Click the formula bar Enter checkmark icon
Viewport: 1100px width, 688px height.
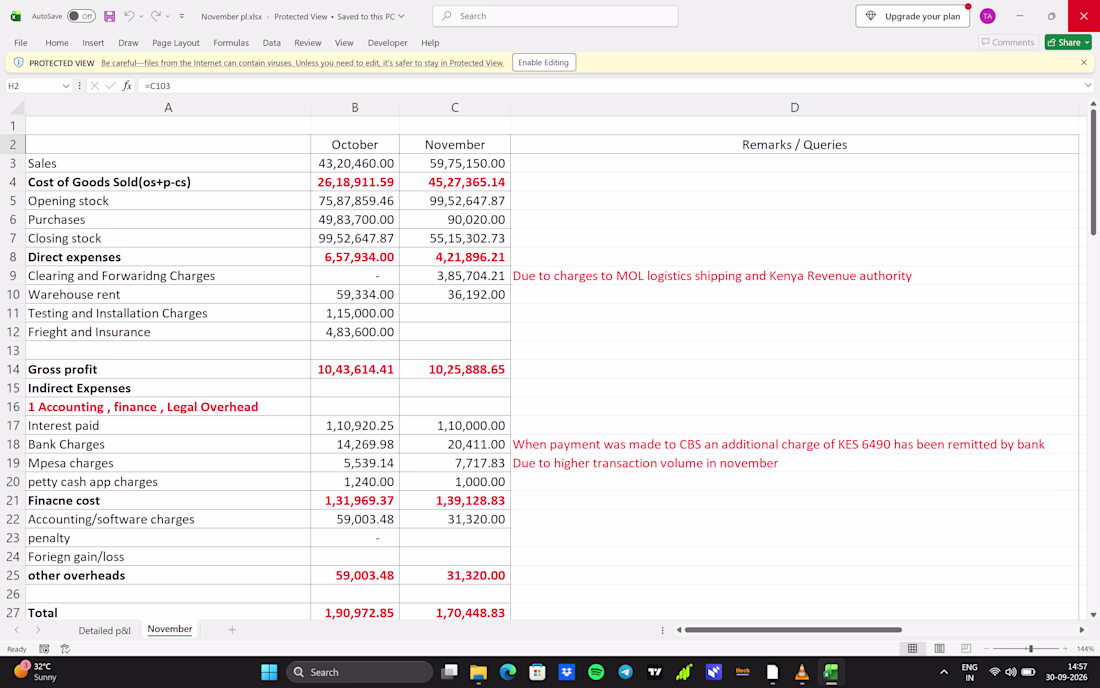point(110,86)
